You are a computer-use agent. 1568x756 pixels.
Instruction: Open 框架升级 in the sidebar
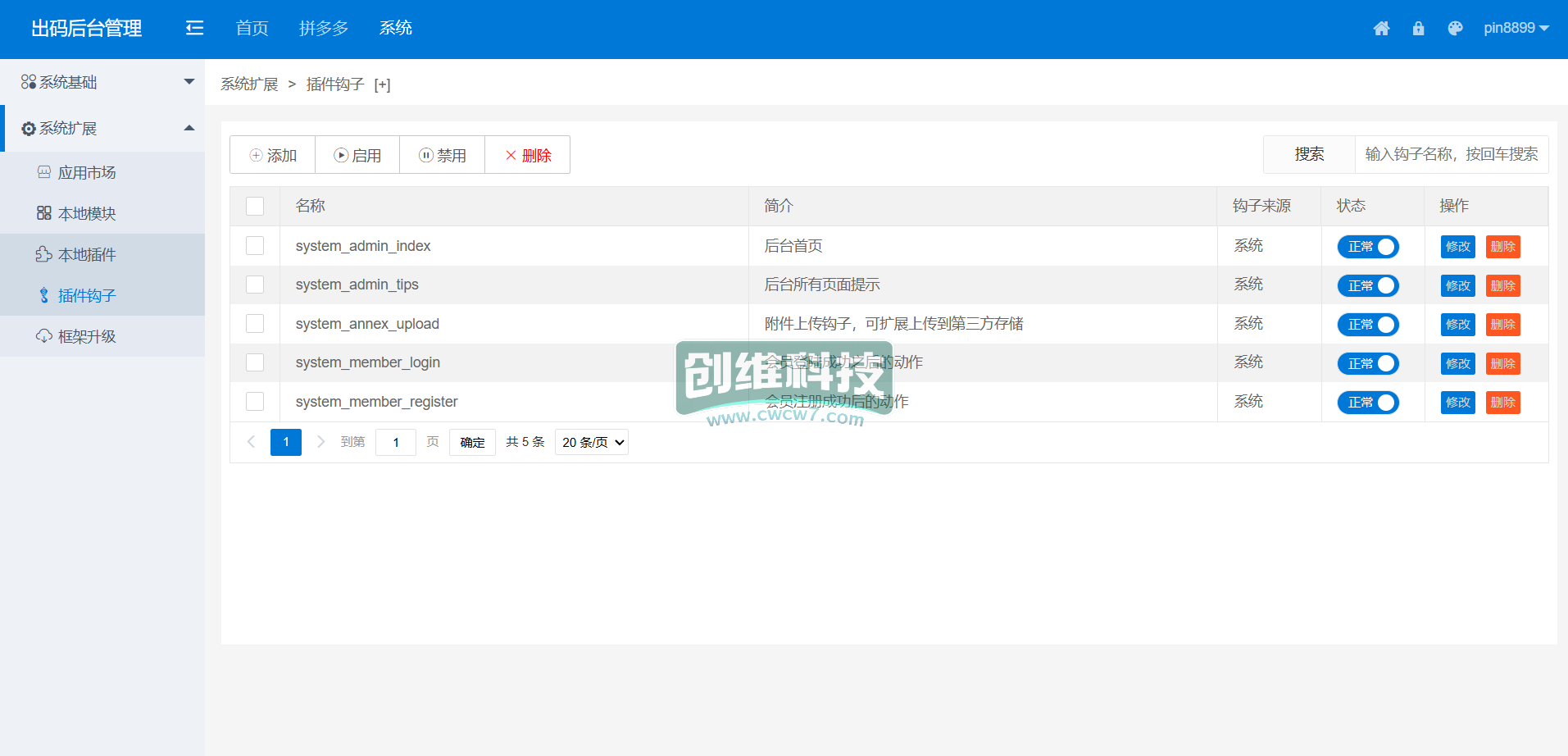pos(87,337)
